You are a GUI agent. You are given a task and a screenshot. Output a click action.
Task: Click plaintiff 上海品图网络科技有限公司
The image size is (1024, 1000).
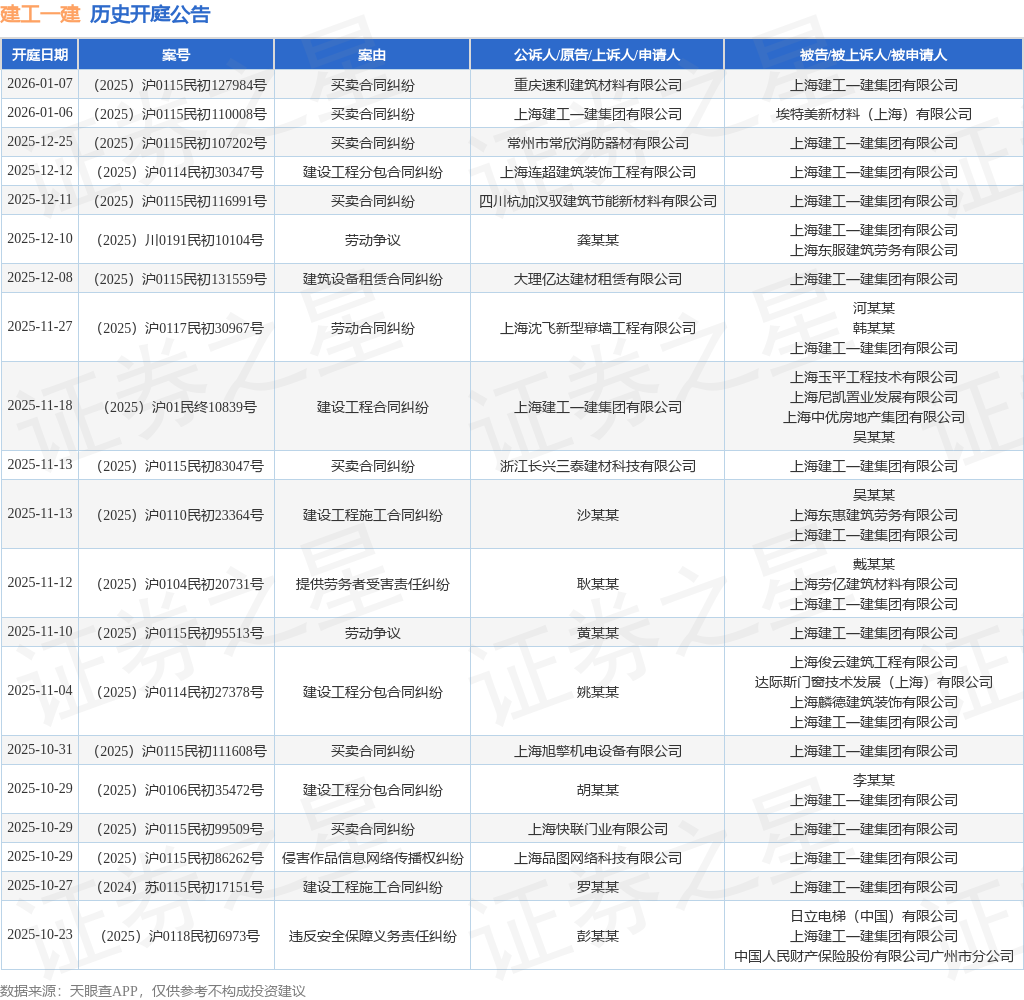click(x=598, y=858)
